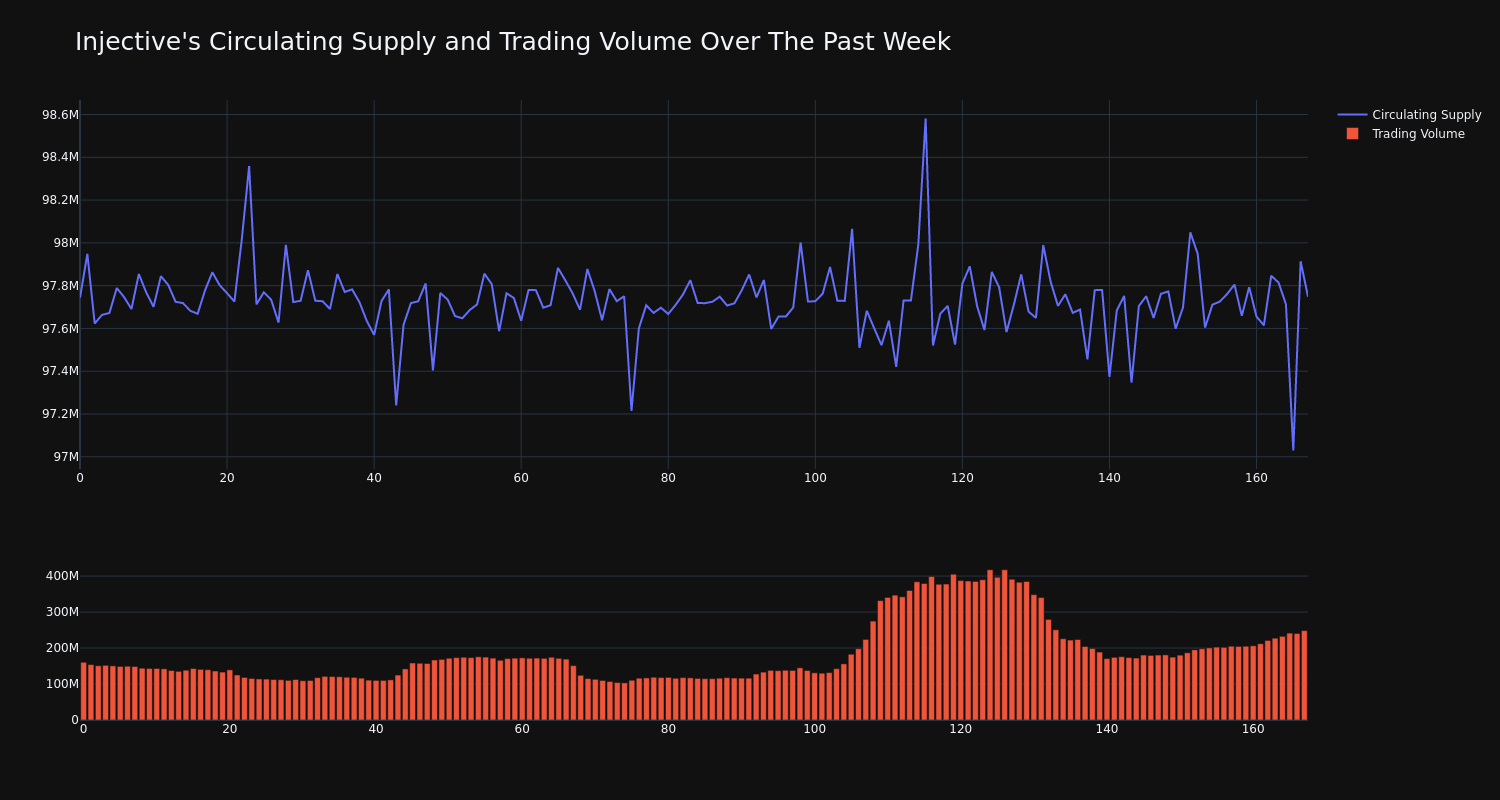1500x800 pixels.
Task: Click the orange Trading Volume legend swatch
Action: 1352,134
